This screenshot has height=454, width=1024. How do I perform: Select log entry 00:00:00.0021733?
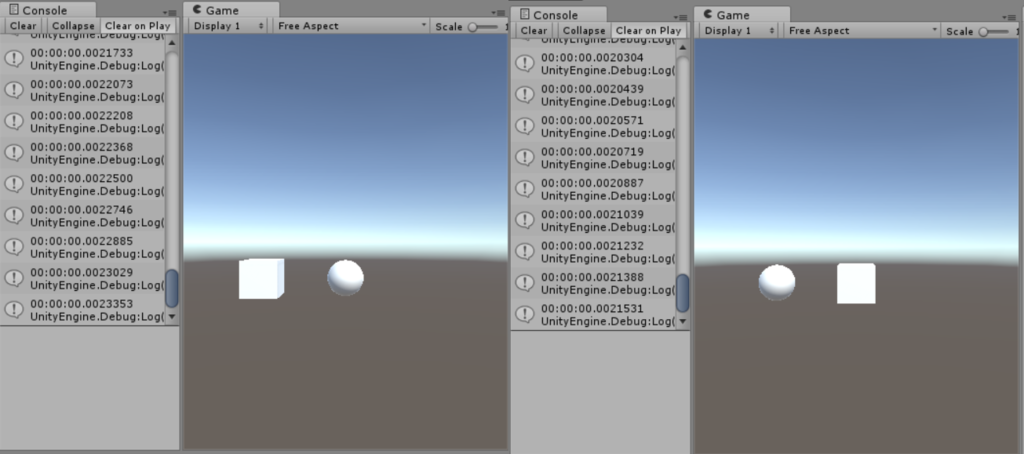[x=83, y=59]
